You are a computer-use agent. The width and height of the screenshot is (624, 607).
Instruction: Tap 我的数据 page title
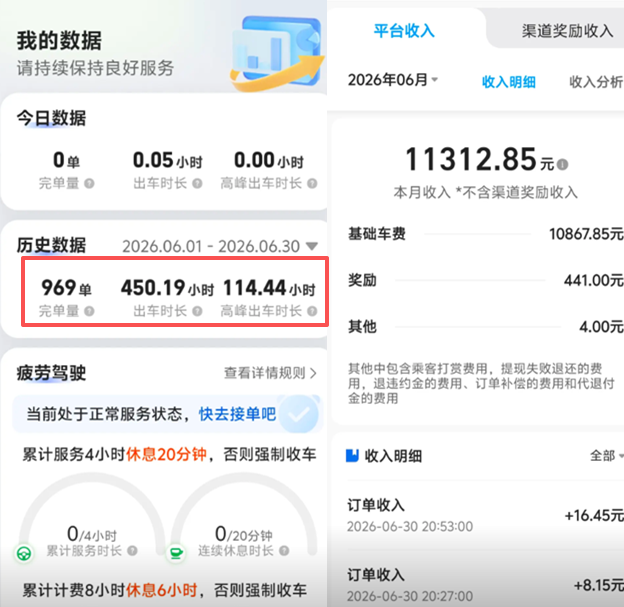point(59,40)
